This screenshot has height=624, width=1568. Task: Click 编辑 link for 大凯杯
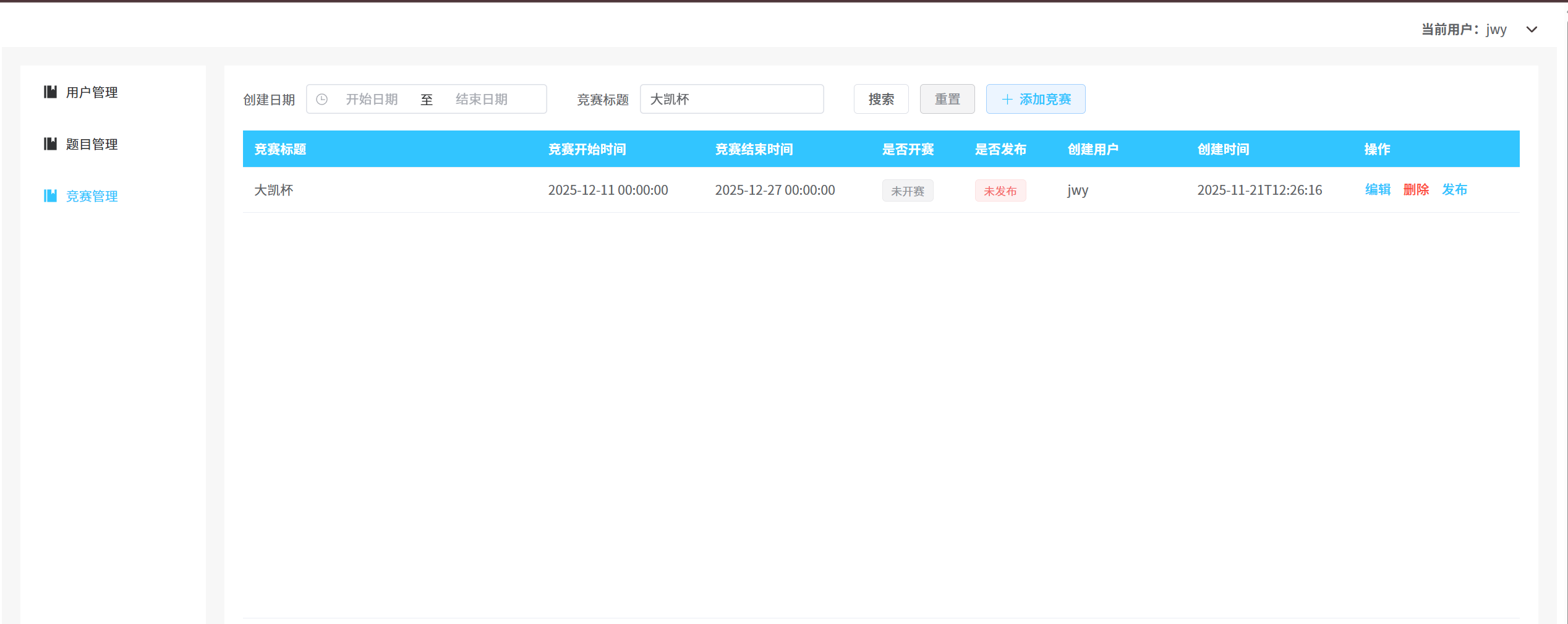coord(1378,190)
